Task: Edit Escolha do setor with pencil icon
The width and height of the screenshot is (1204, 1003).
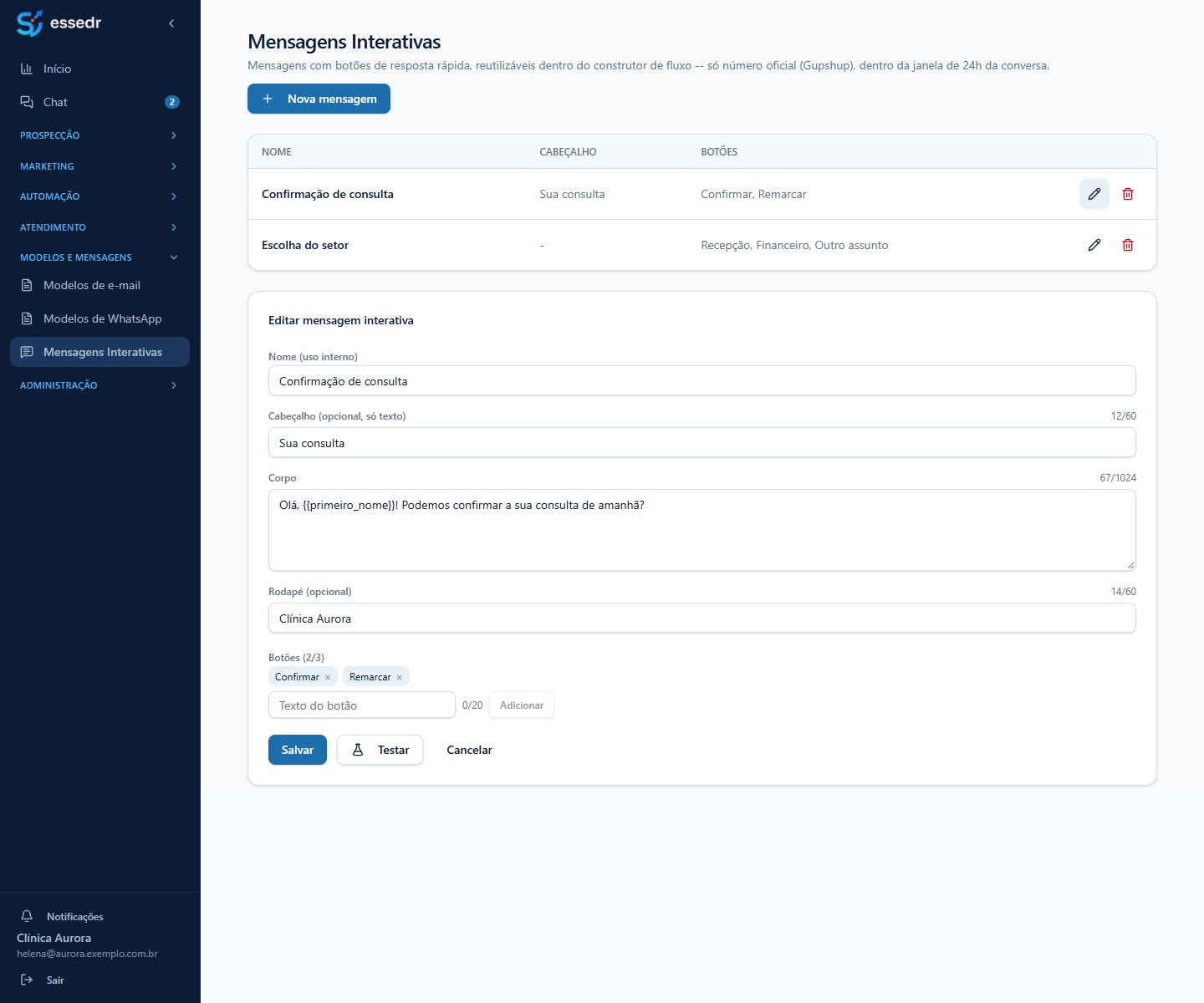Action: tap(1094, 245)
